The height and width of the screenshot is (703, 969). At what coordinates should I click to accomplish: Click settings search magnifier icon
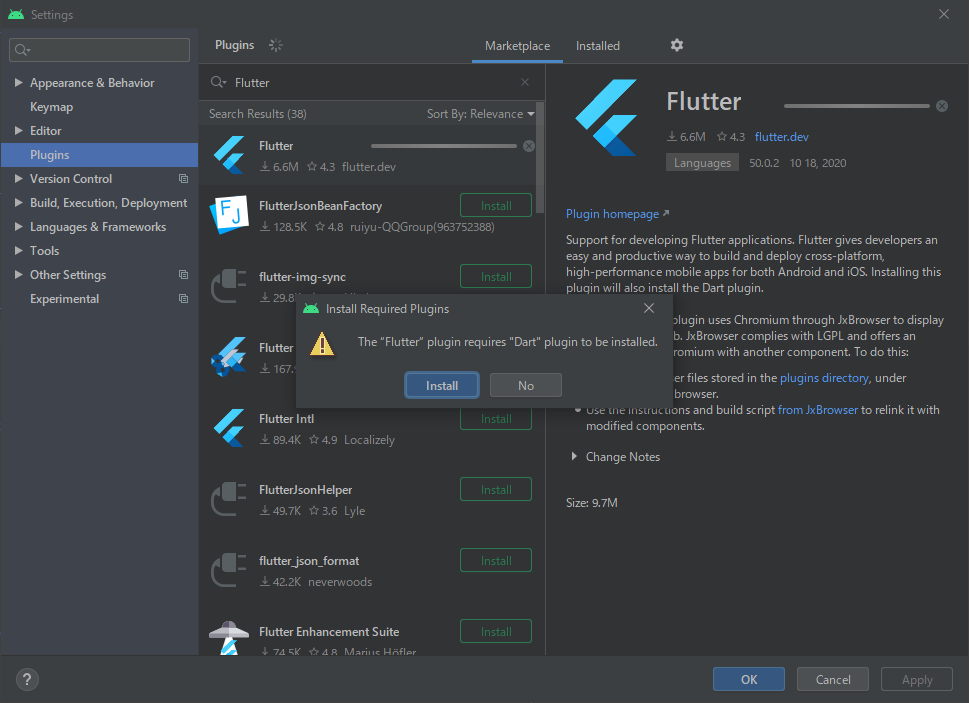22,50
